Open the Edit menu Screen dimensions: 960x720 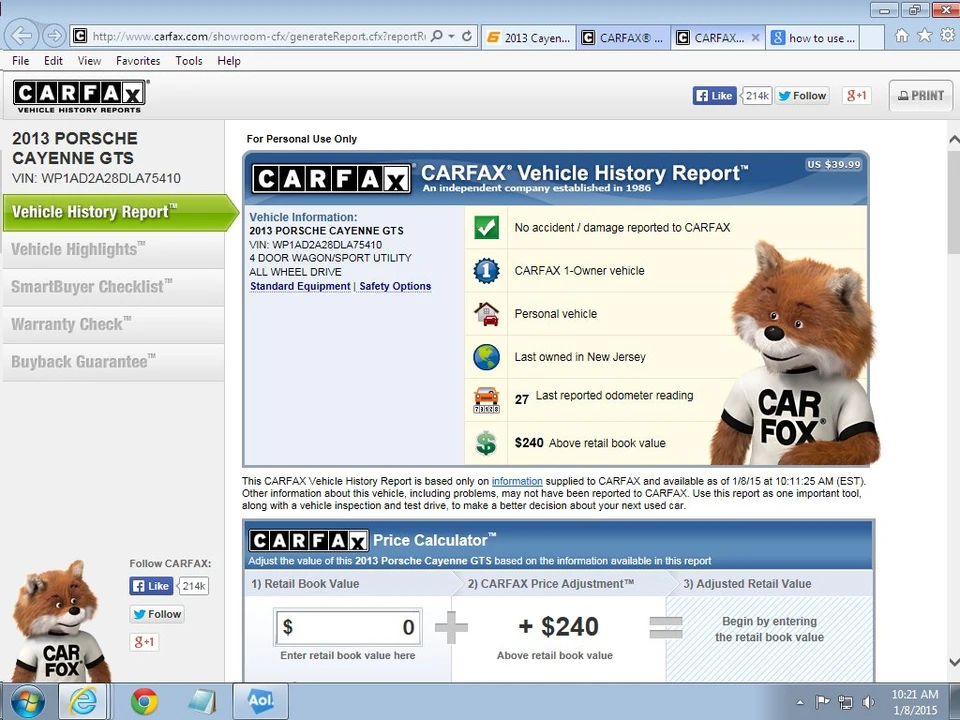53,61
